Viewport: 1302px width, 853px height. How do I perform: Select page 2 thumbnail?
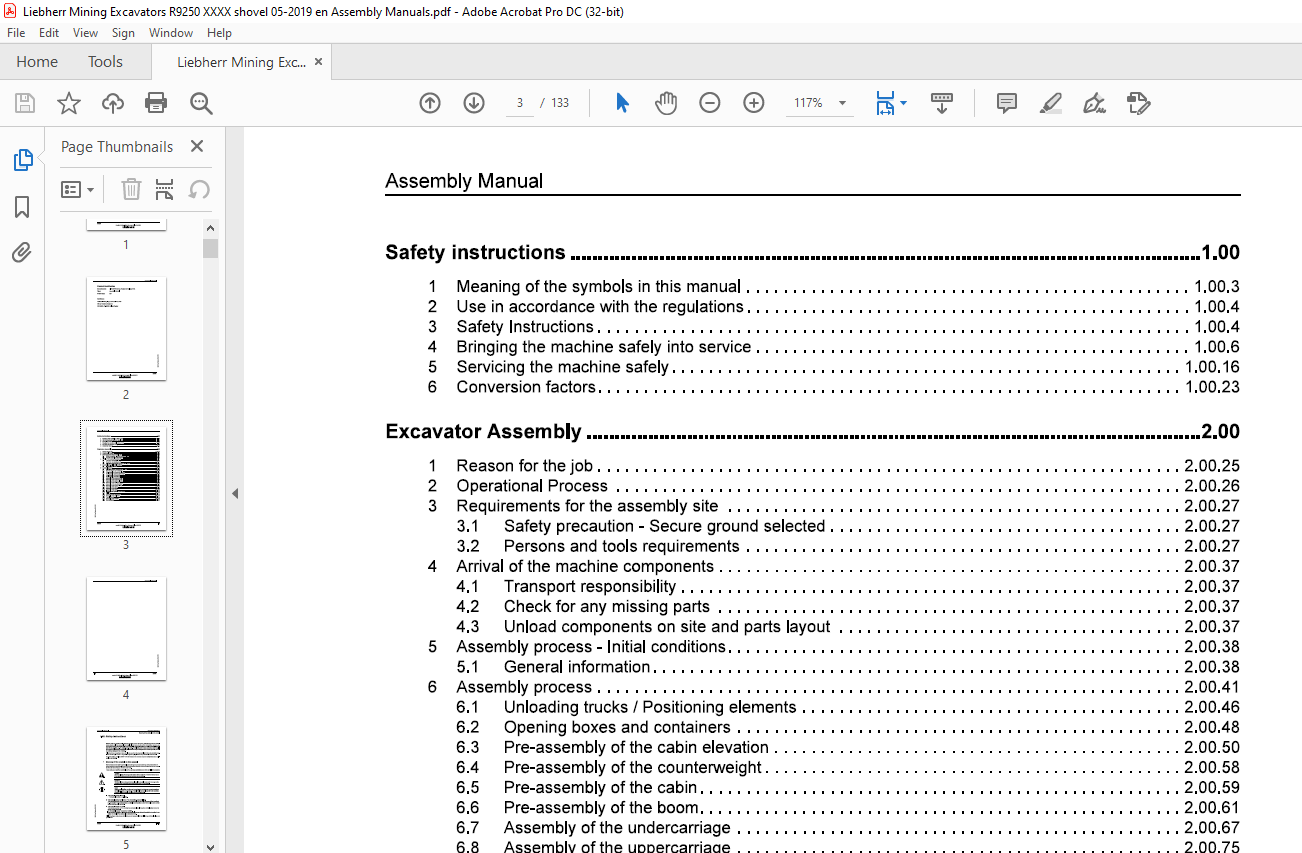126,329
